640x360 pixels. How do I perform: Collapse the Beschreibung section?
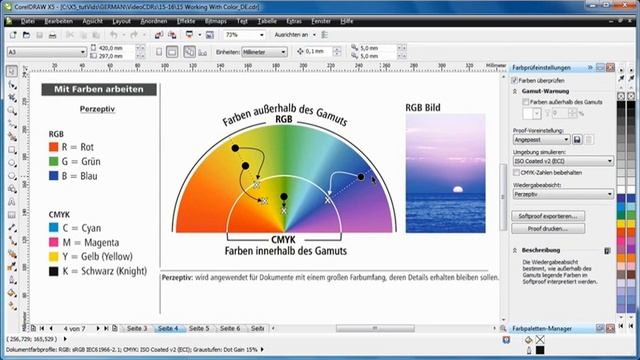(515, 250)
